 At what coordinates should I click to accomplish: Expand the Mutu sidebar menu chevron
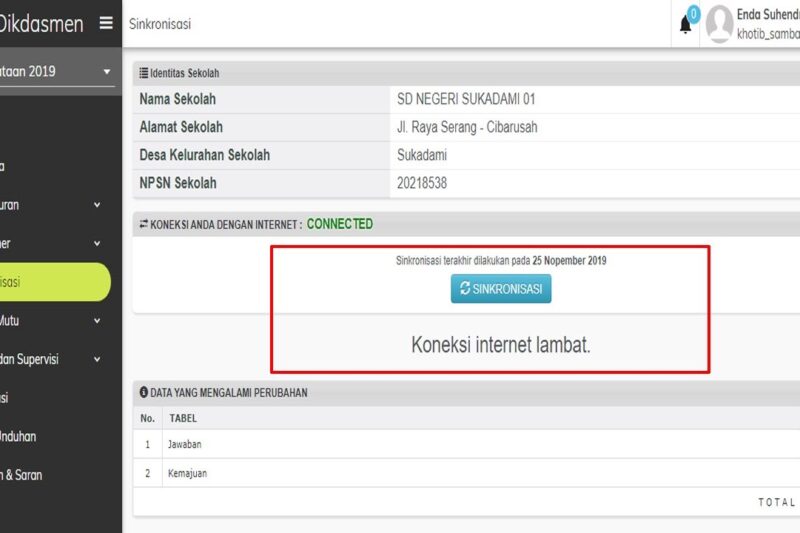coord(97,321)
